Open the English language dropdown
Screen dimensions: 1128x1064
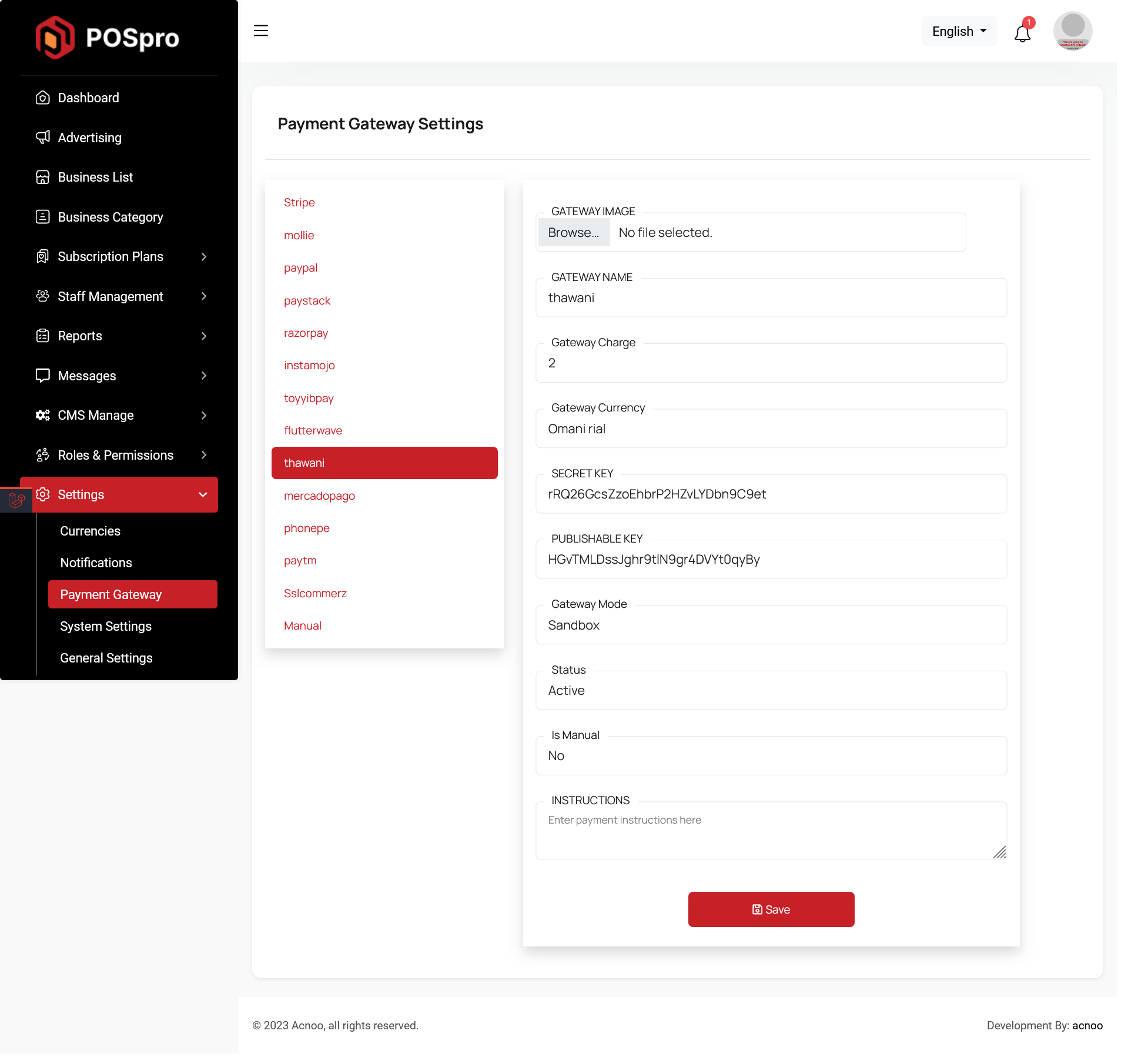click(959, 31)
